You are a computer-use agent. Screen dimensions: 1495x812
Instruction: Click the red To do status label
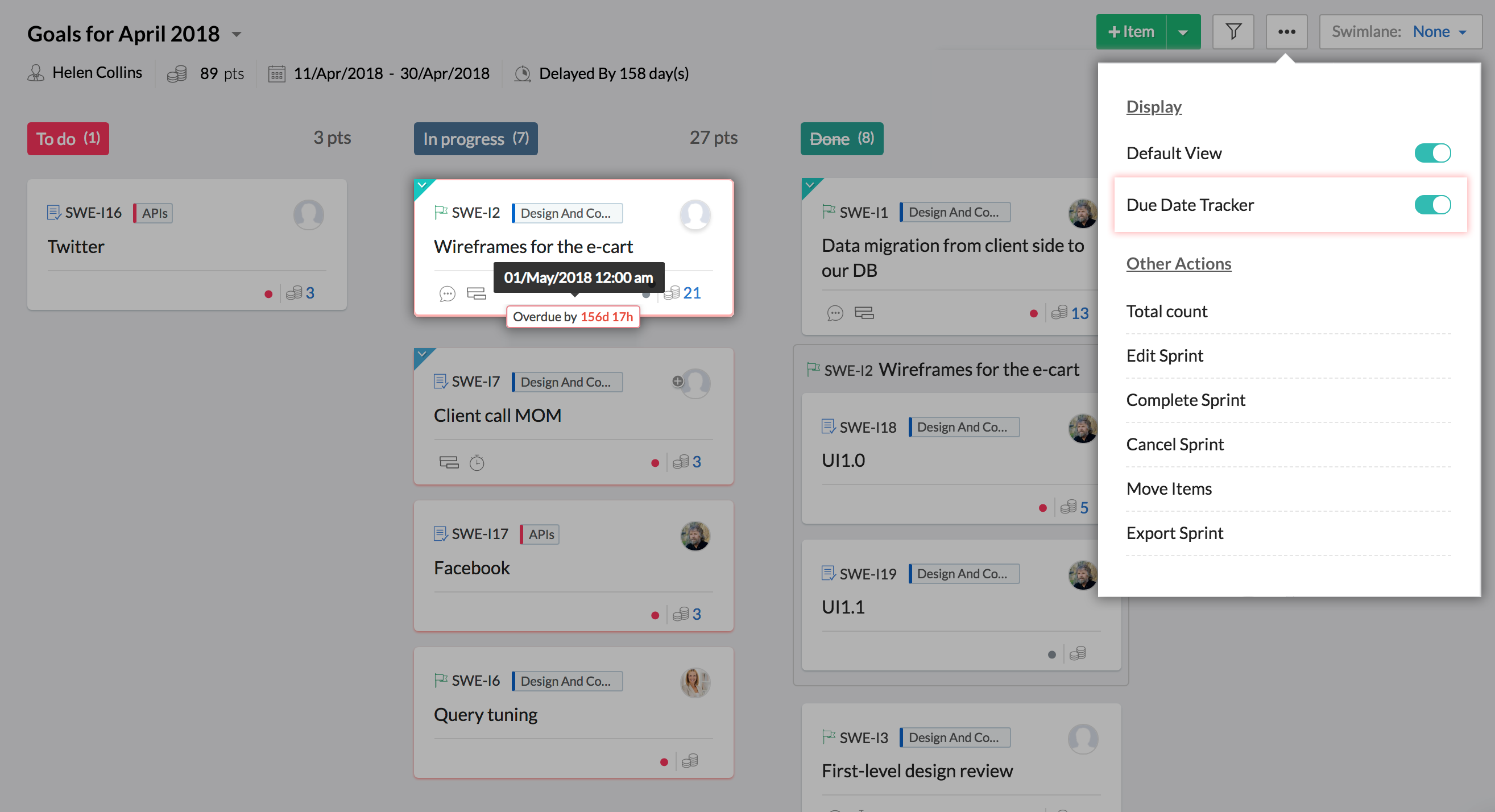tap(68, 139)
